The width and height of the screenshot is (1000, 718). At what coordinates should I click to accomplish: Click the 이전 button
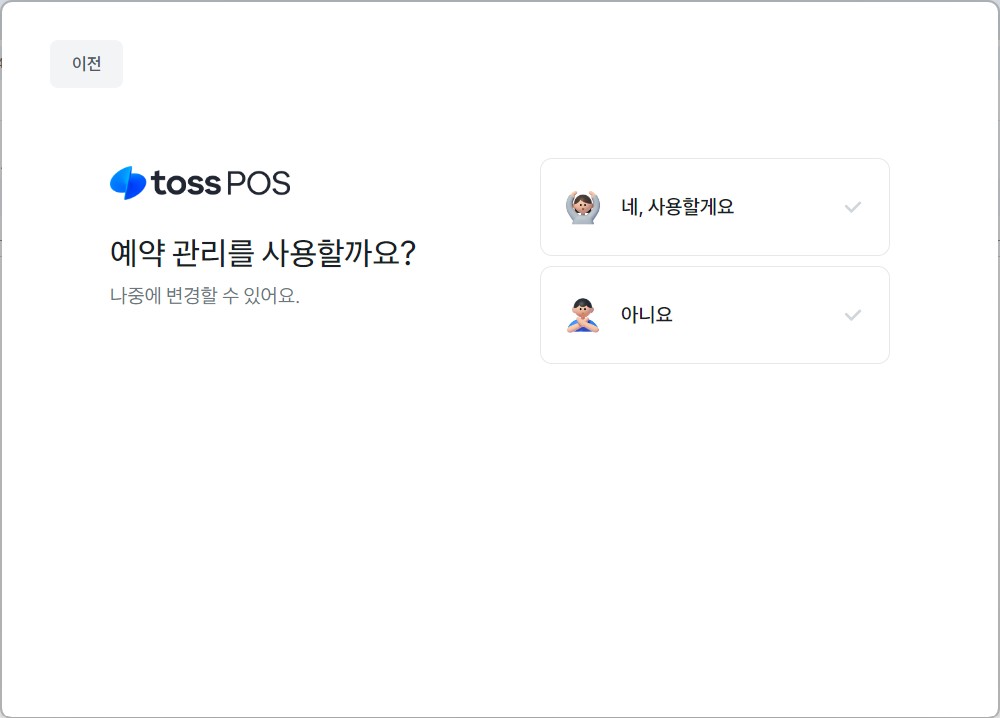86,64
